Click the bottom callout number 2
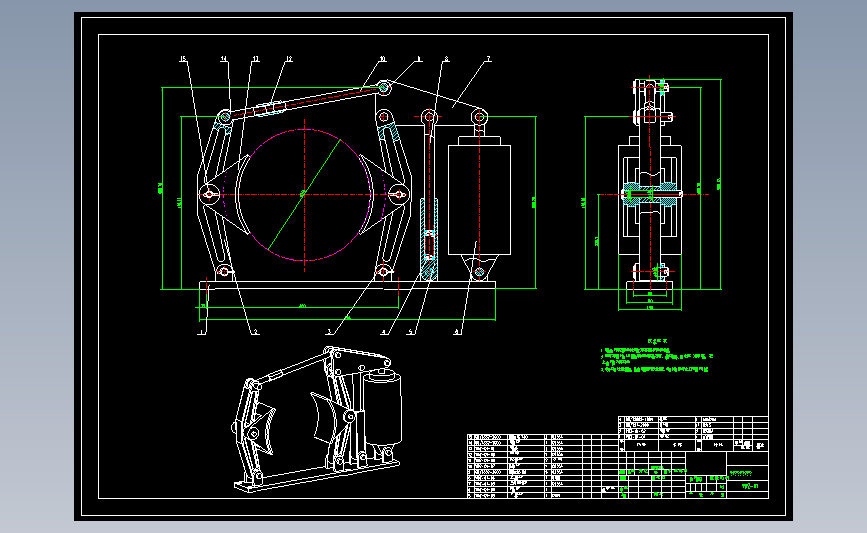867x533 pixels. (255, 332)
